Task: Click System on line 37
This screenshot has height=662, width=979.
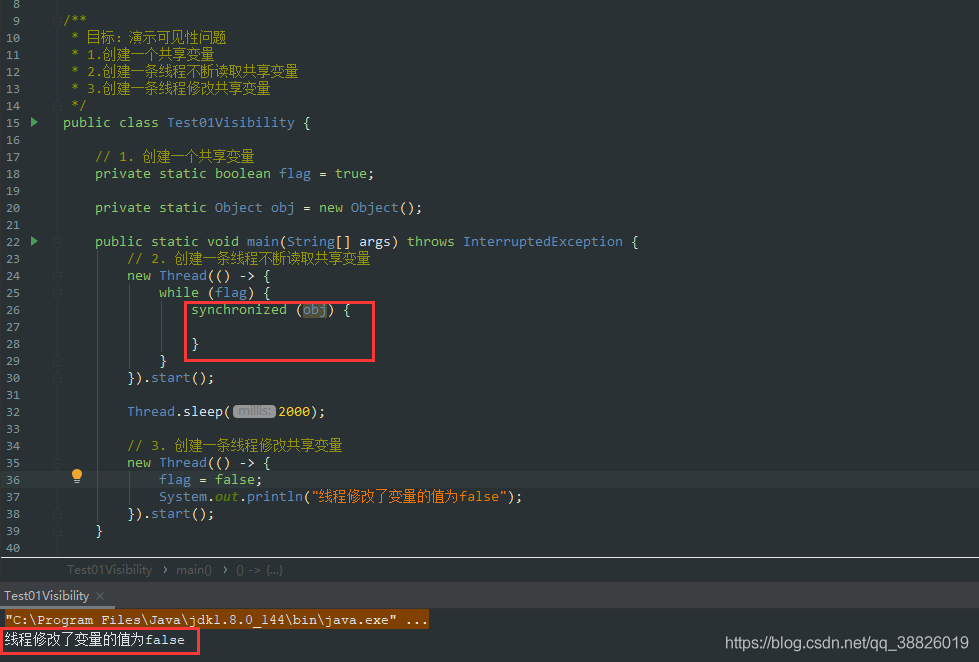Action: click(183, 496)
